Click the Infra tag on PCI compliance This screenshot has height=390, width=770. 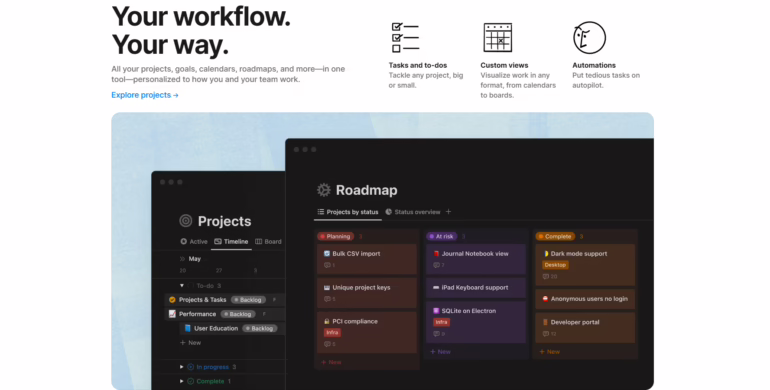pos(332,333)
